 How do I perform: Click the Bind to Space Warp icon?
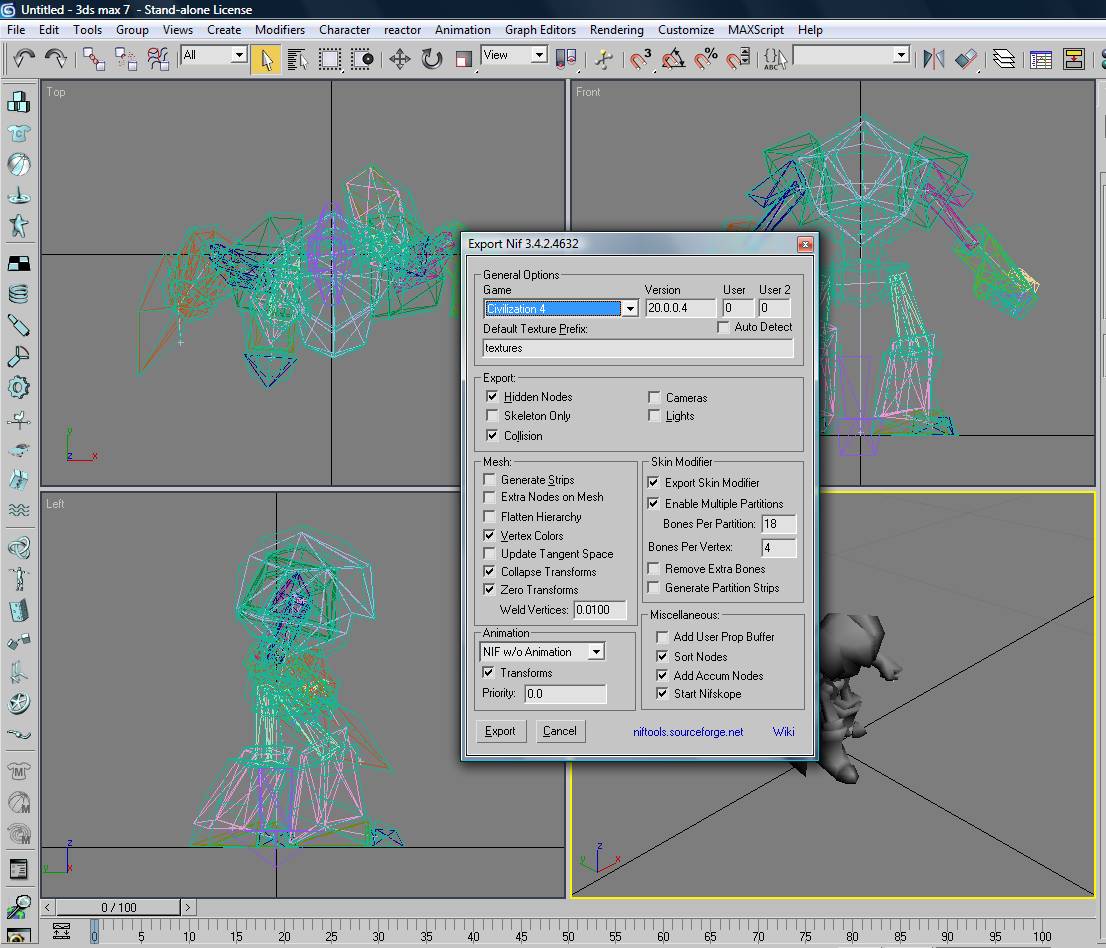point(158,59)
